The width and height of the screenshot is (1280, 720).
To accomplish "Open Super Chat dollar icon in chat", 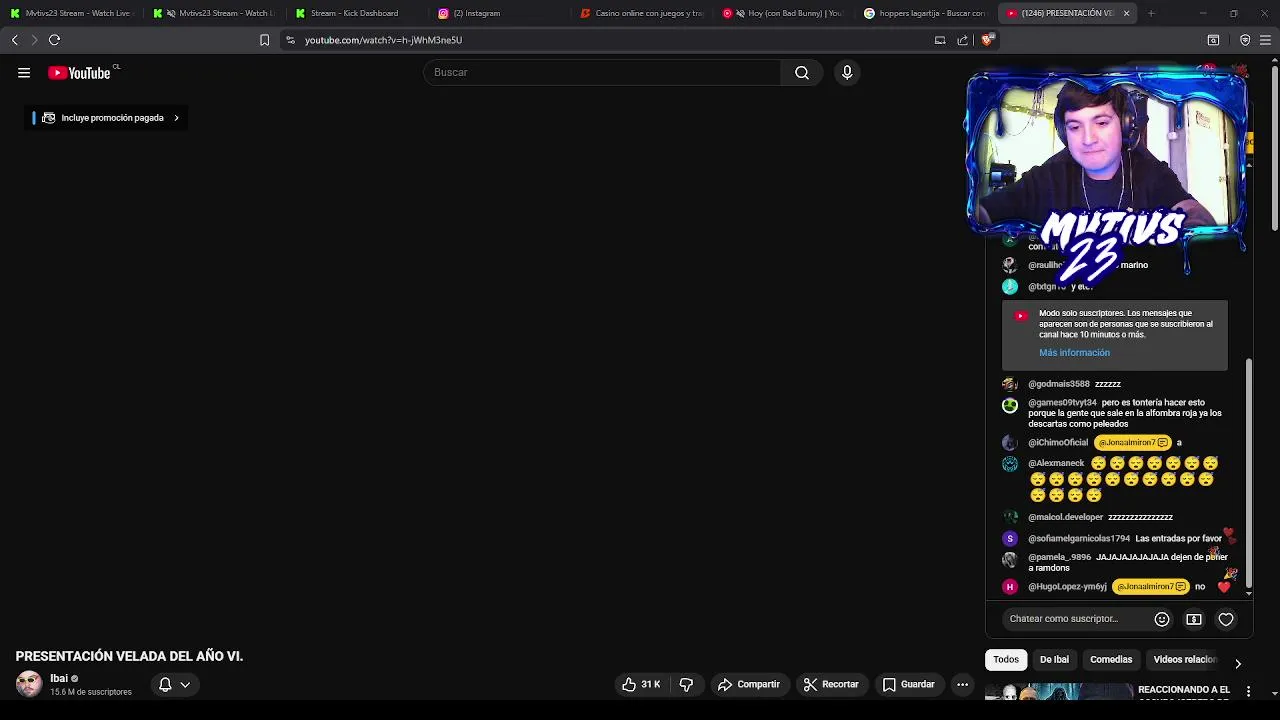I will 1194,619.
